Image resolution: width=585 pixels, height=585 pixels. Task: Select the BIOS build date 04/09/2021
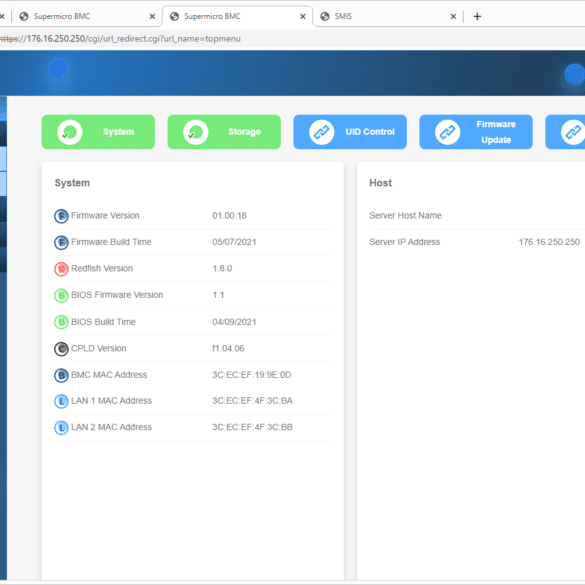point(234,322)
